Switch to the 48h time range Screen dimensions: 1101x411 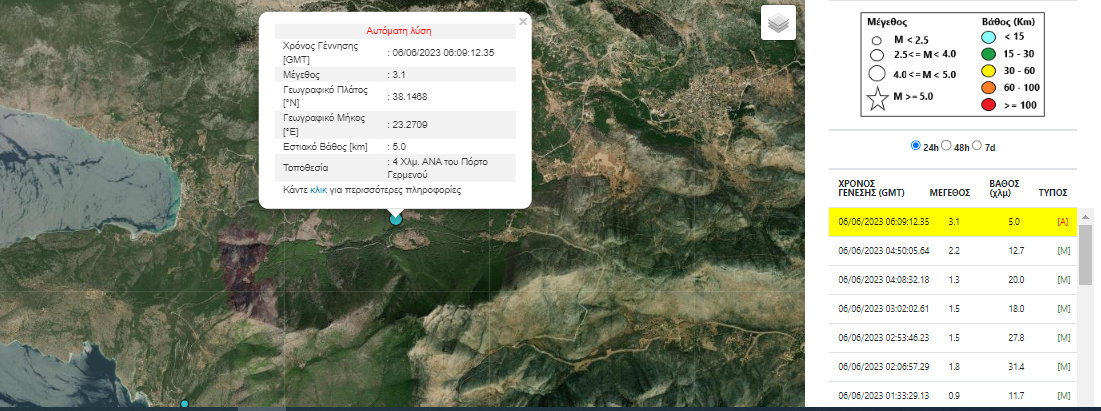pyautogui.click(x=948, y=146)
